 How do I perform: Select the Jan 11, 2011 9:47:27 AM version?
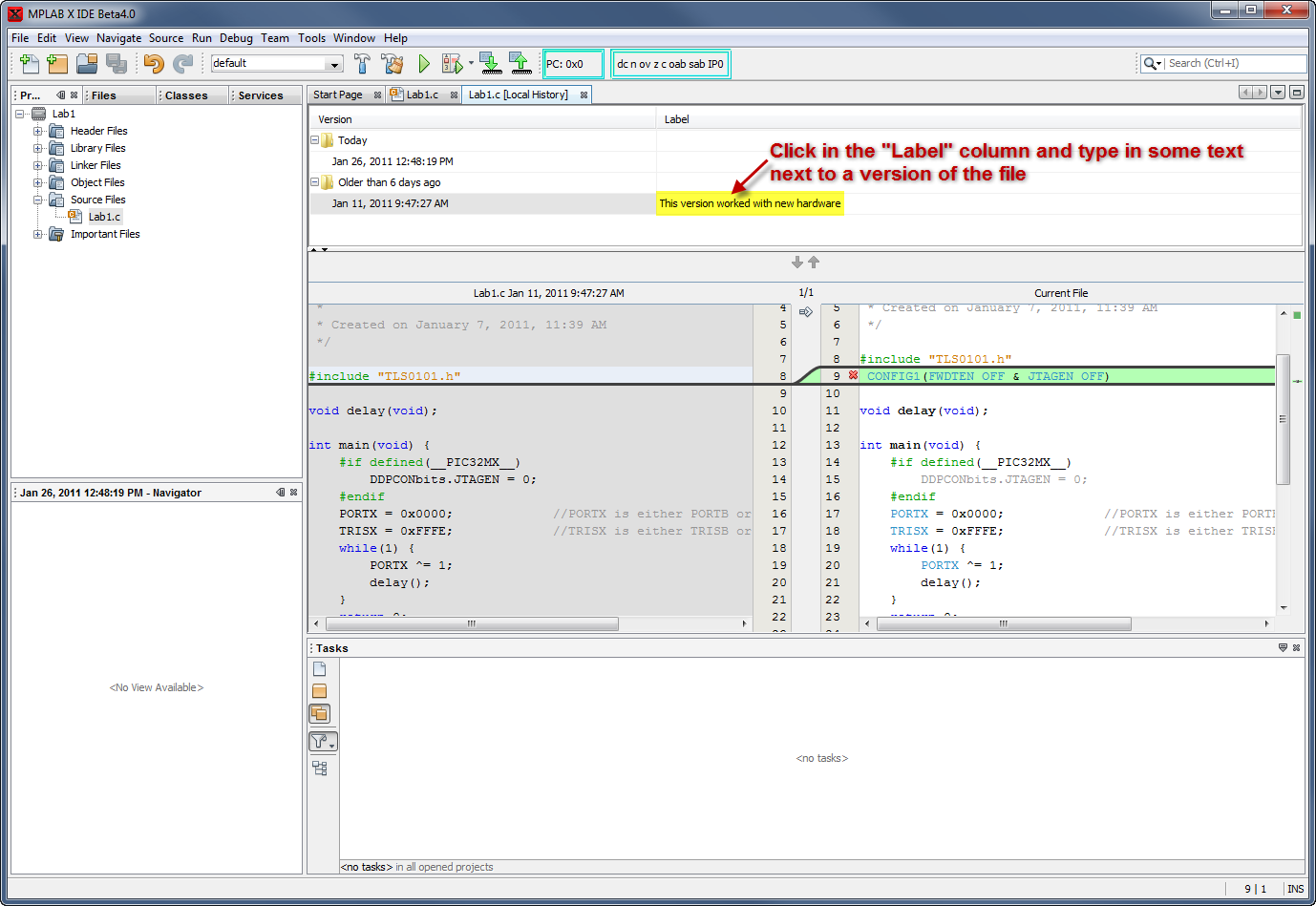(x=390, y=203)
